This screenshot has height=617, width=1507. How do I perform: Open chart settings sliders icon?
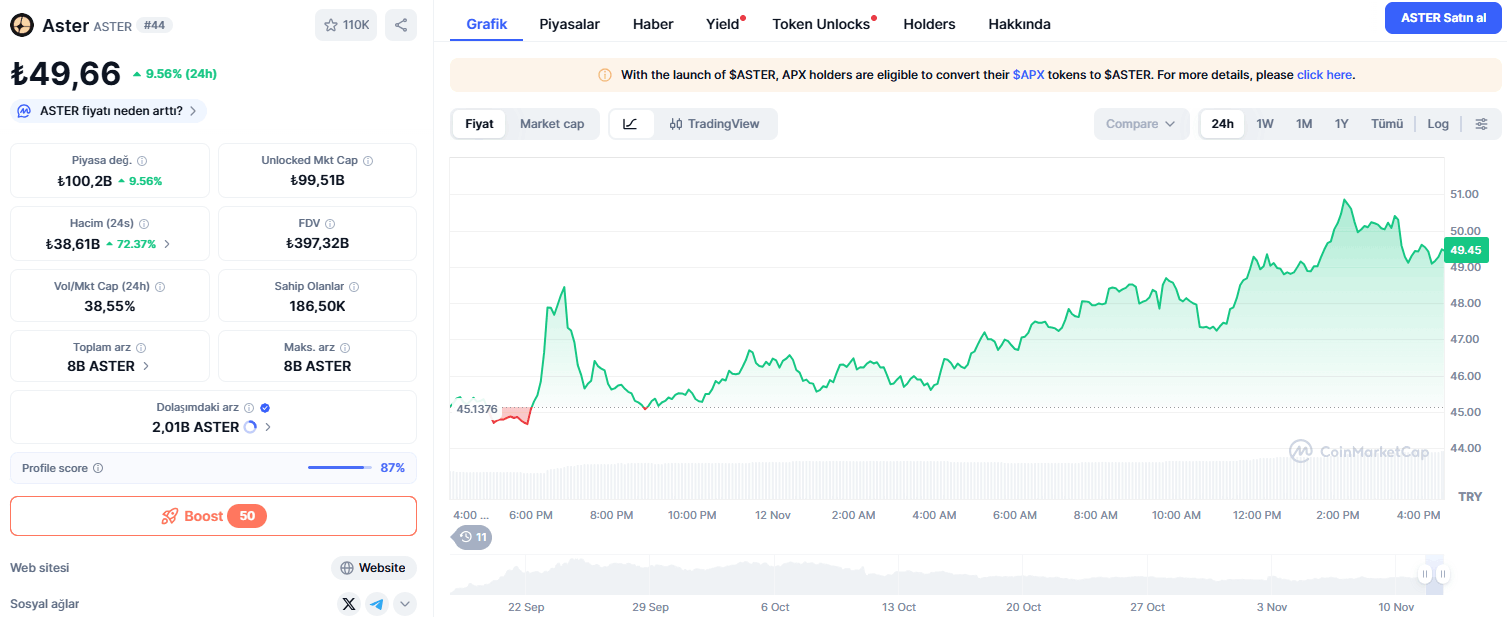click(x=1481, y=124)
